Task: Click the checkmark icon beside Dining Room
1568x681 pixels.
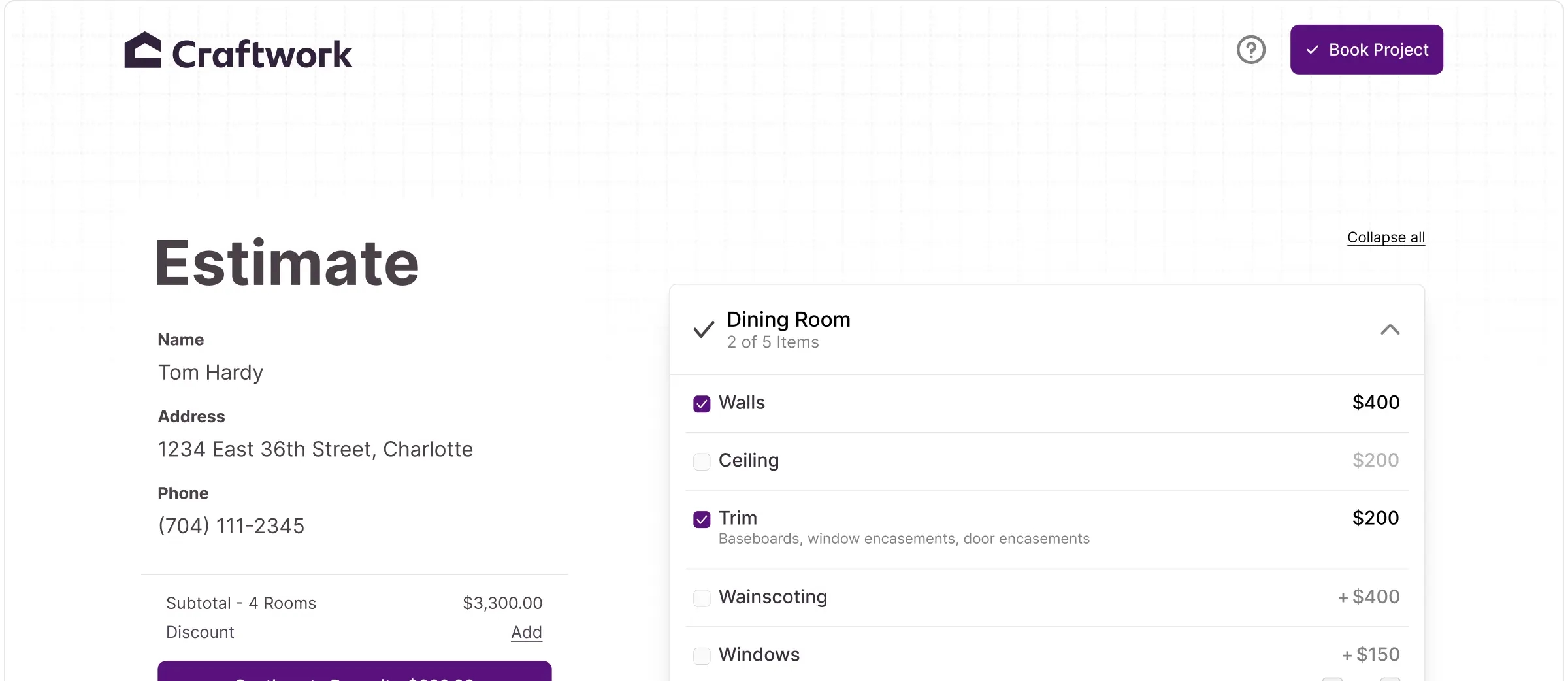Action: 703,329
